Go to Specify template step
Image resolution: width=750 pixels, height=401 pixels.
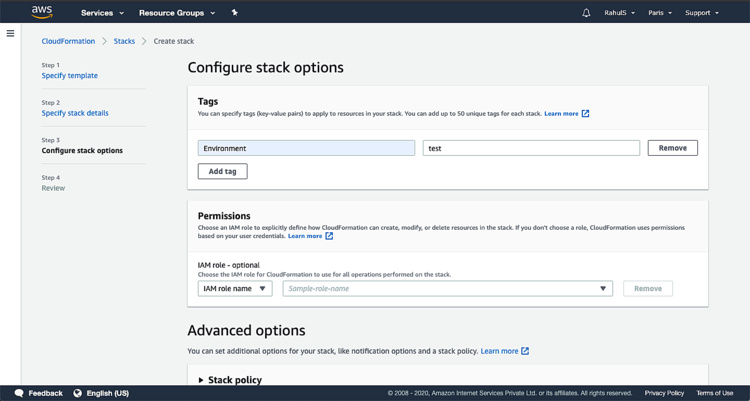click(x=69, y=76)
